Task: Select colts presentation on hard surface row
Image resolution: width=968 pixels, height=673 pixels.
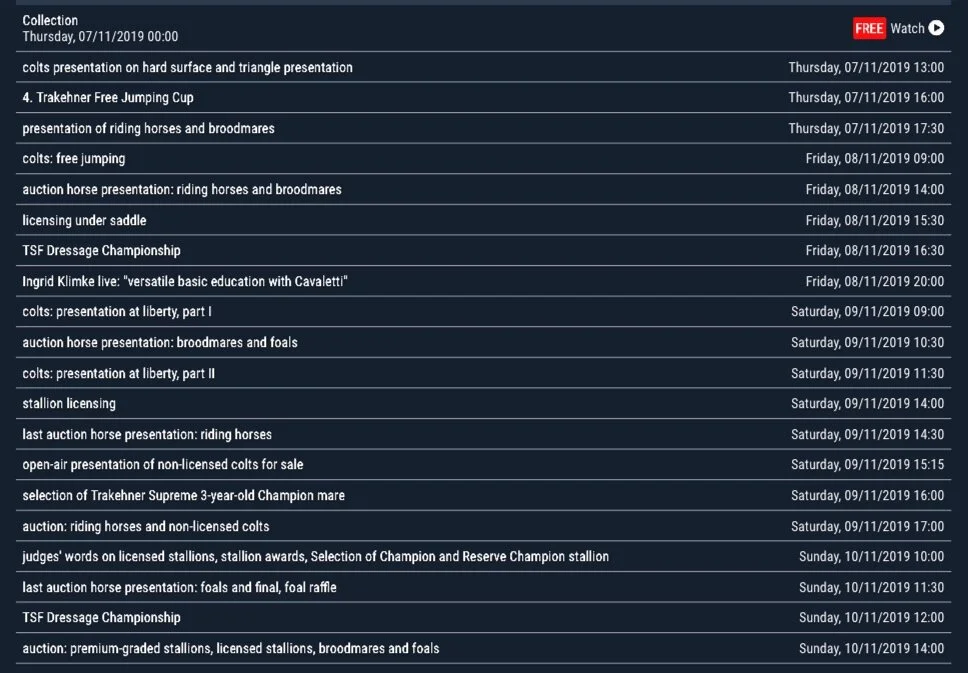Action: pos(483,67)
